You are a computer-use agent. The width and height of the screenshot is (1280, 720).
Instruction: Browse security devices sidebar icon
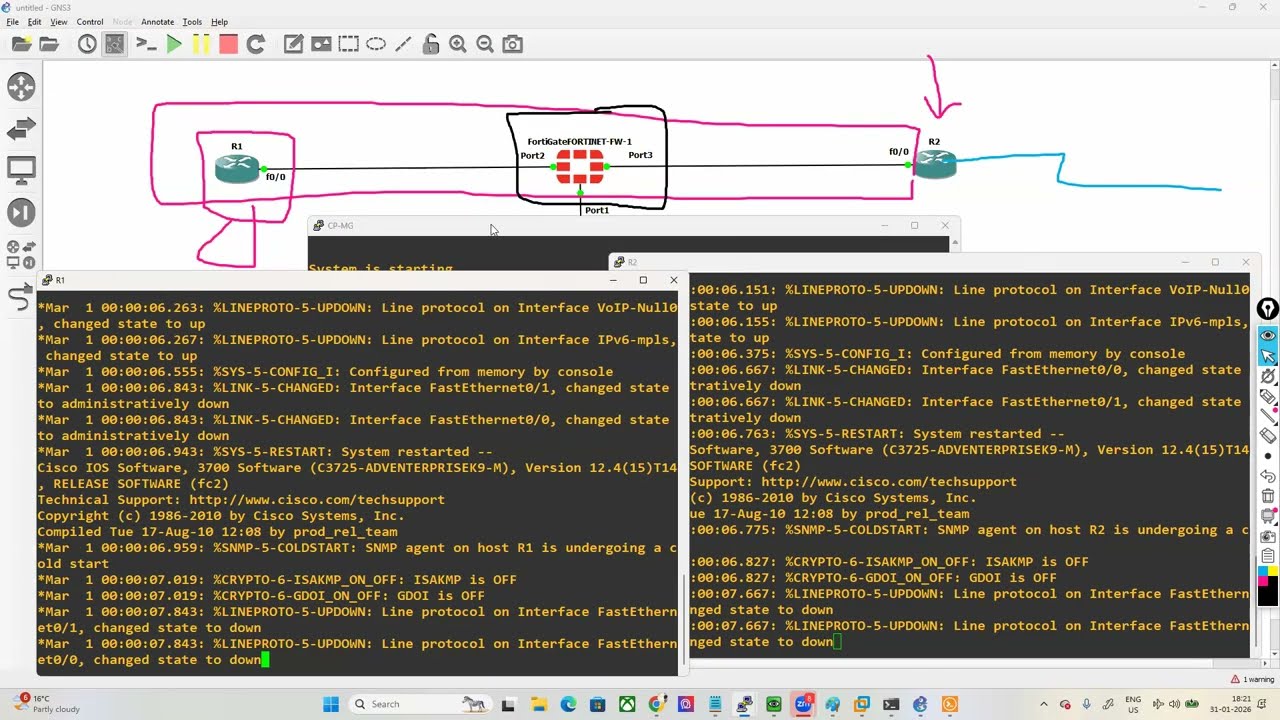pyautogui.click(x=21, y=213)
